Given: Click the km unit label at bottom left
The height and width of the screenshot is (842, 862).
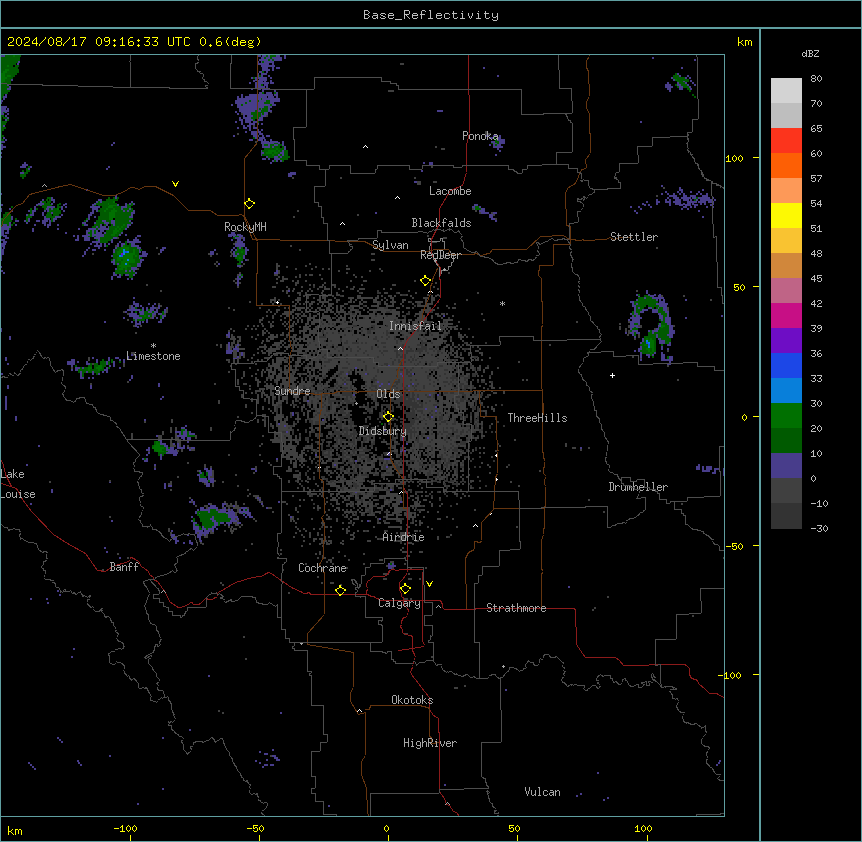Looking at the screenshot, I should (15, 830).
